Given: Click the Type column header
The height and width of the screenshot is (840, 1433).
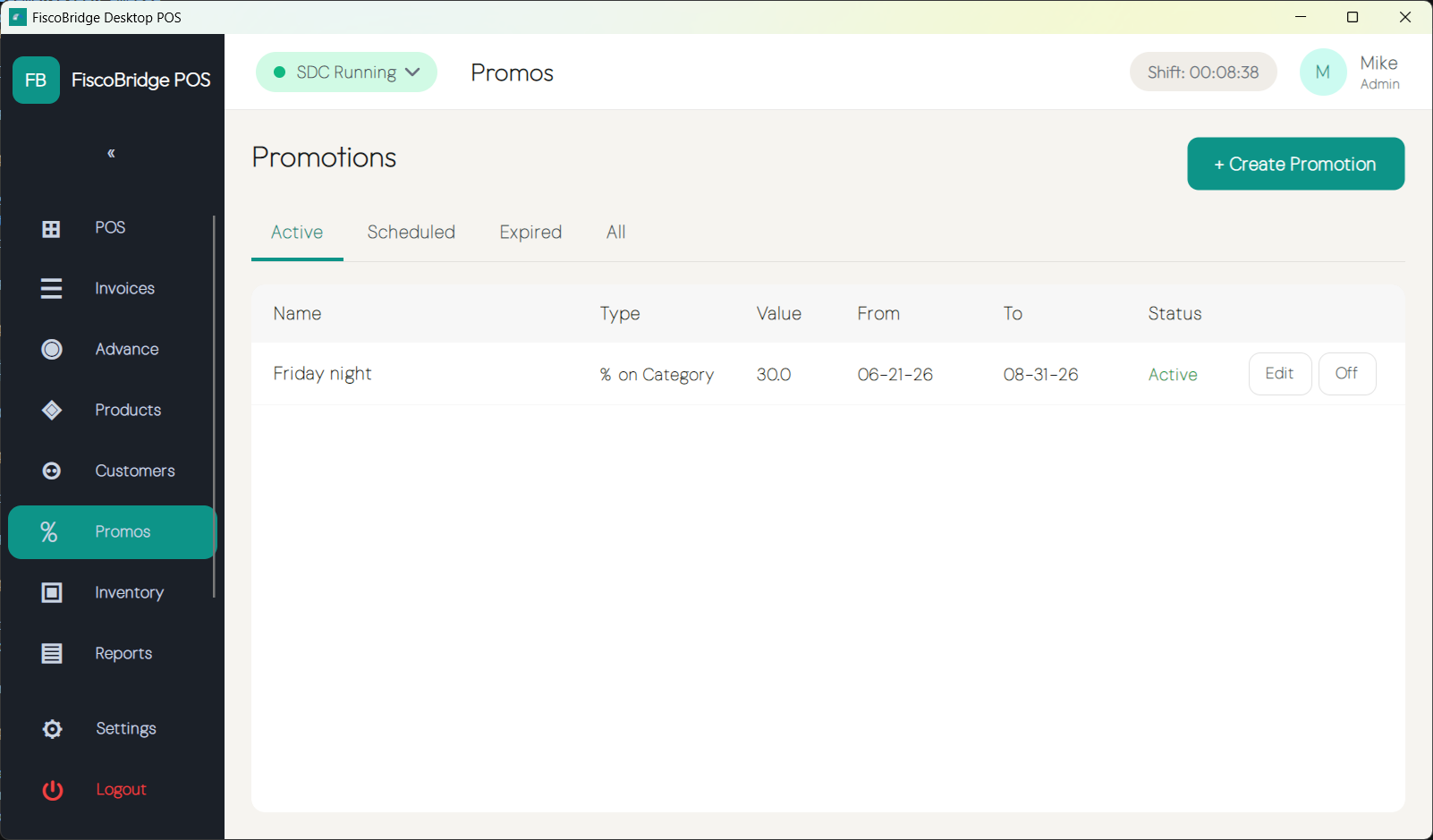Looking at the screenshot, I should pos(620,313).
